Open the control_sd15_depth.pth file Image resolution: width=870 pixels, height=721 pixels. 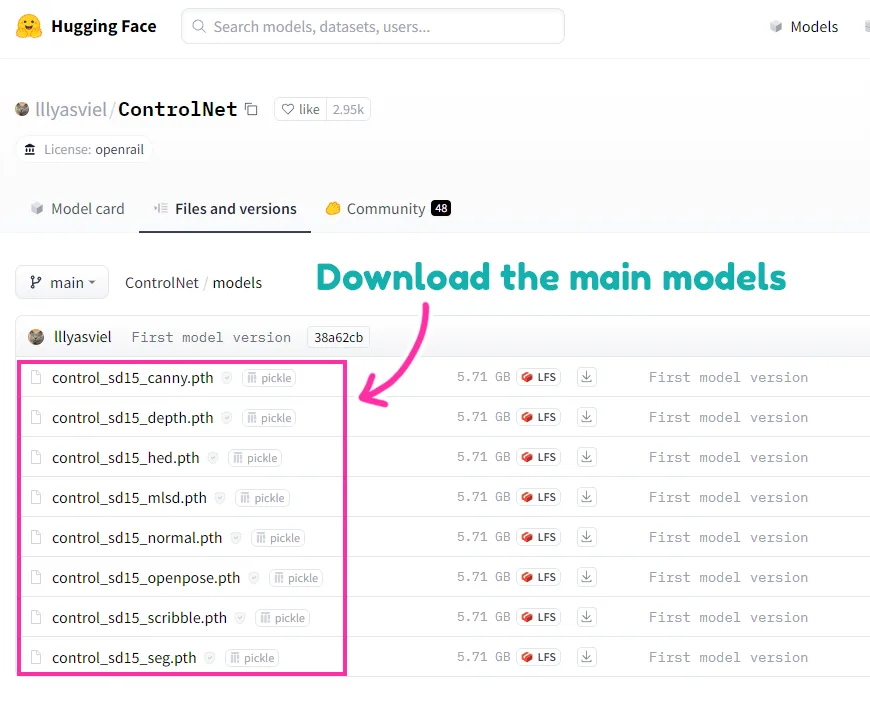pyautogui.click(x=133, y=418)
